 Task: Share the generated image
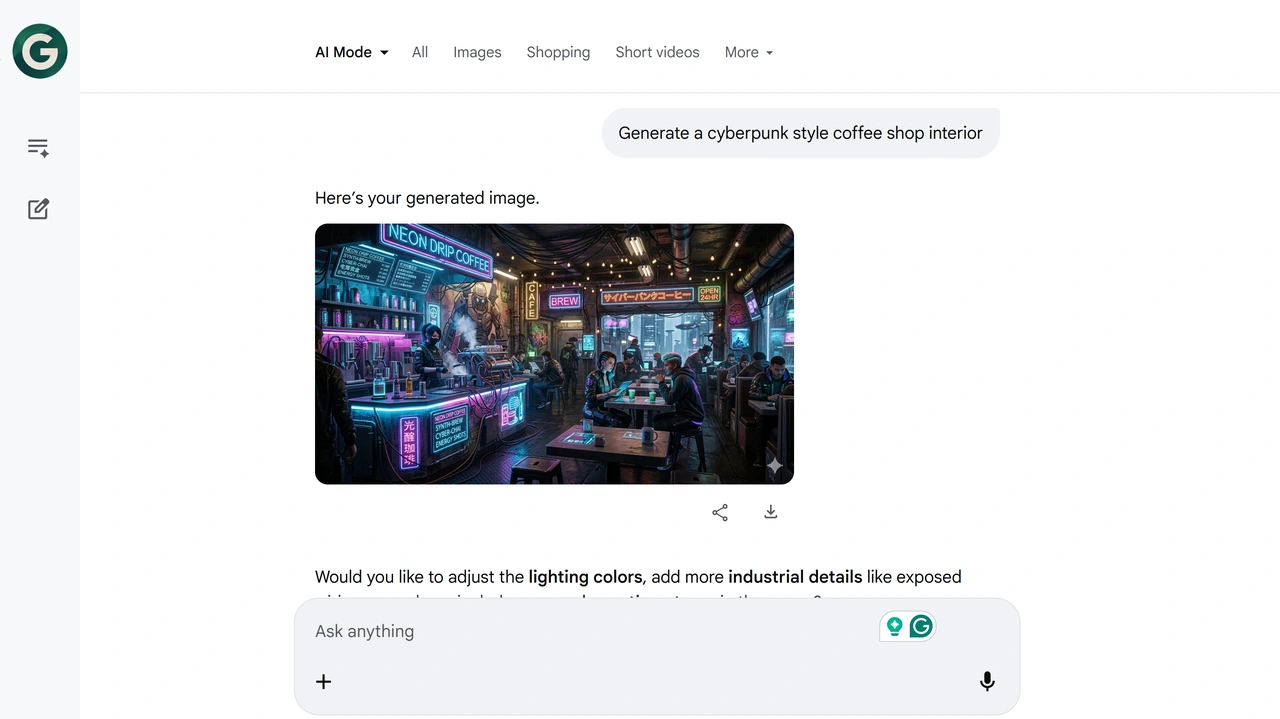click(720, 512)
